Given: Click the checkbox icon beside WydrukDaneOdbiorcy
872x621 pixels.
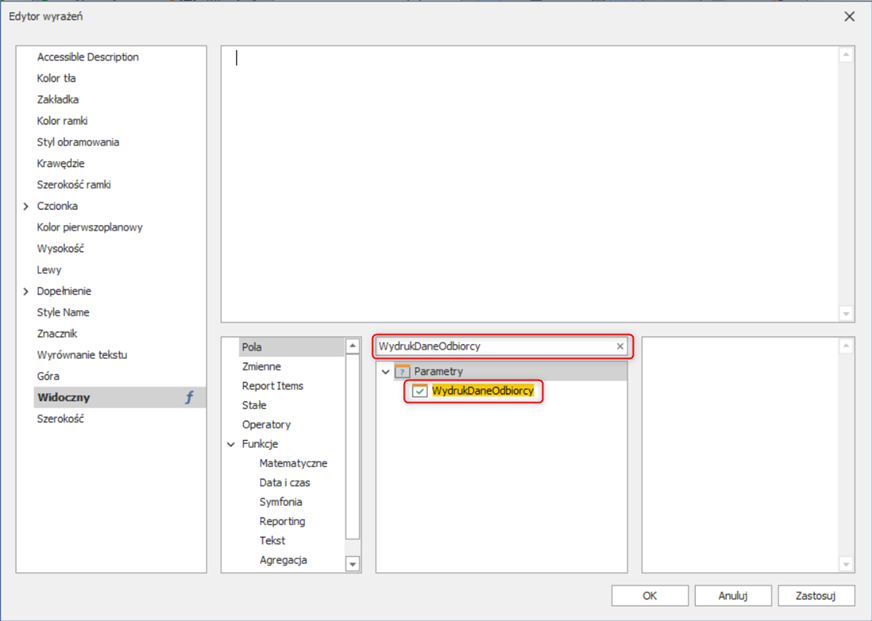Looking at the screenshot, I should click(x=420, y=391).
